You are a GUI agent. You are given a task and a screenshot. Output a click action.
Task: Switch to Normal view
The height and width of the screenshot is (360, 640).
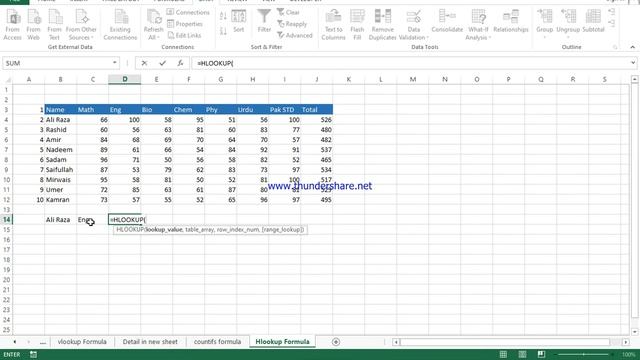tap(503, 354)
